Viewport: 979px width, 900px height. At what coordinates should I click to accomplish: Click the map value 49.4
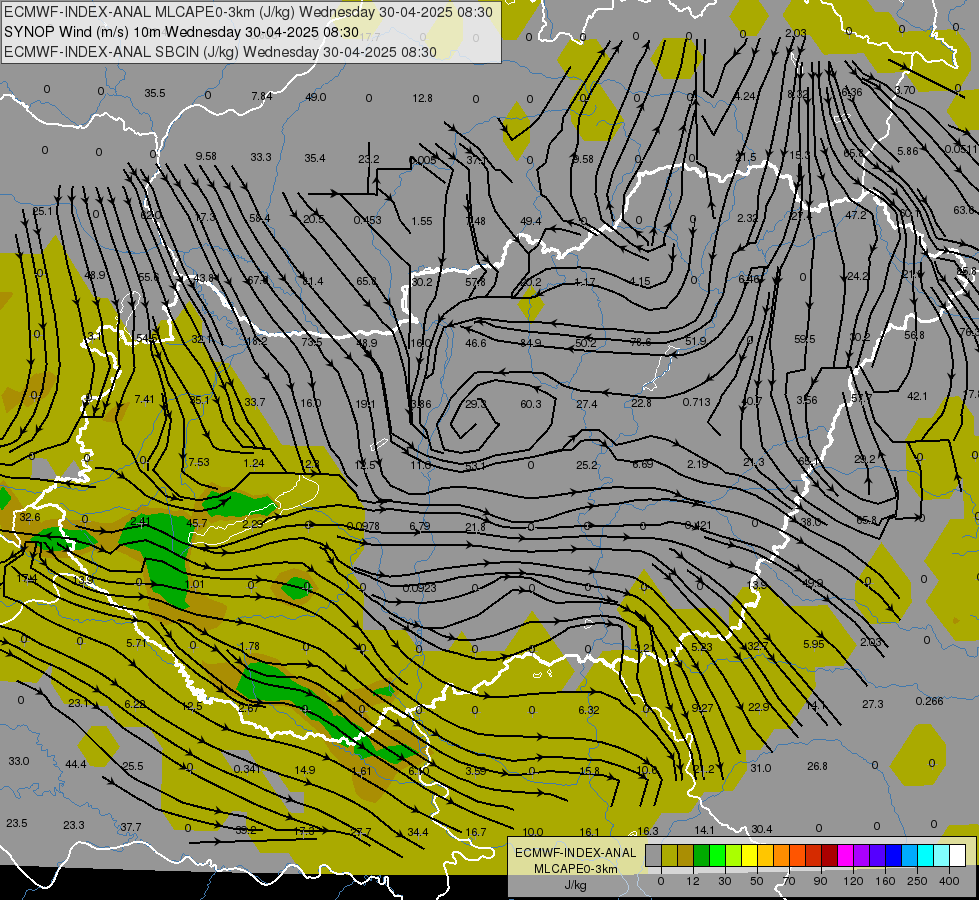click(531, 220)
